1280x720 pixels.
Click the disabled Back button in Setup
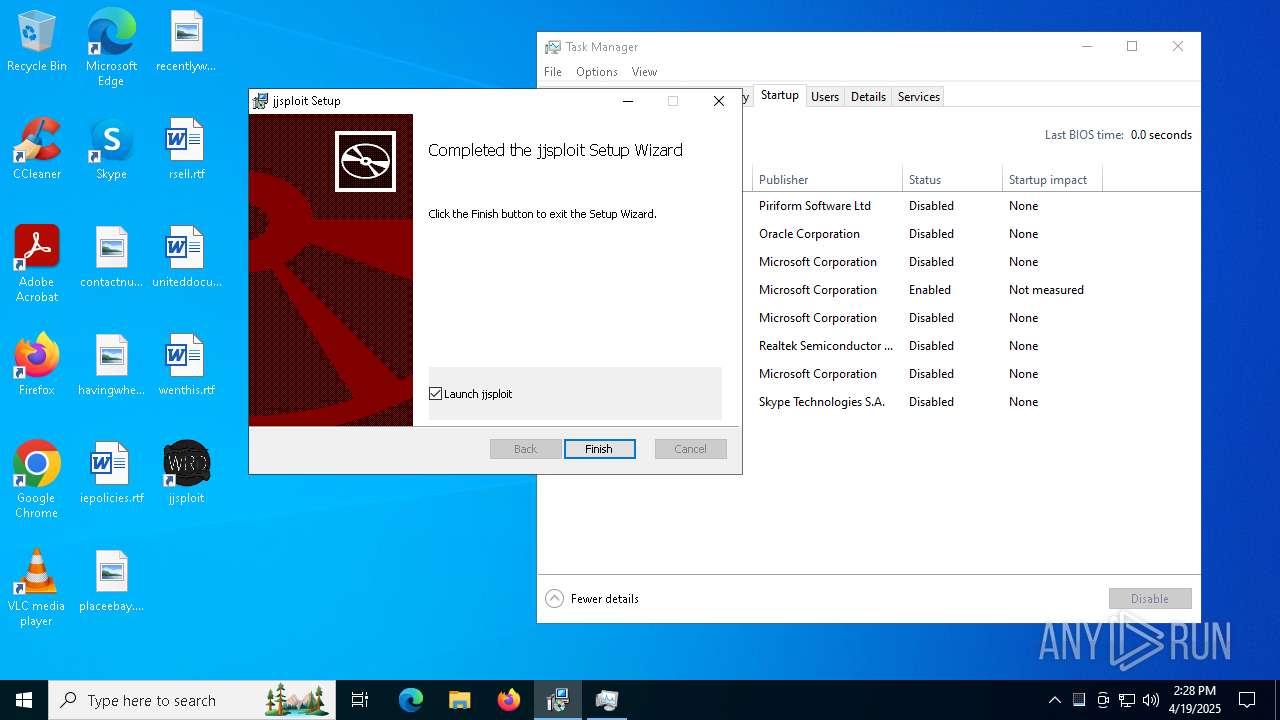(x=525, y=449)
